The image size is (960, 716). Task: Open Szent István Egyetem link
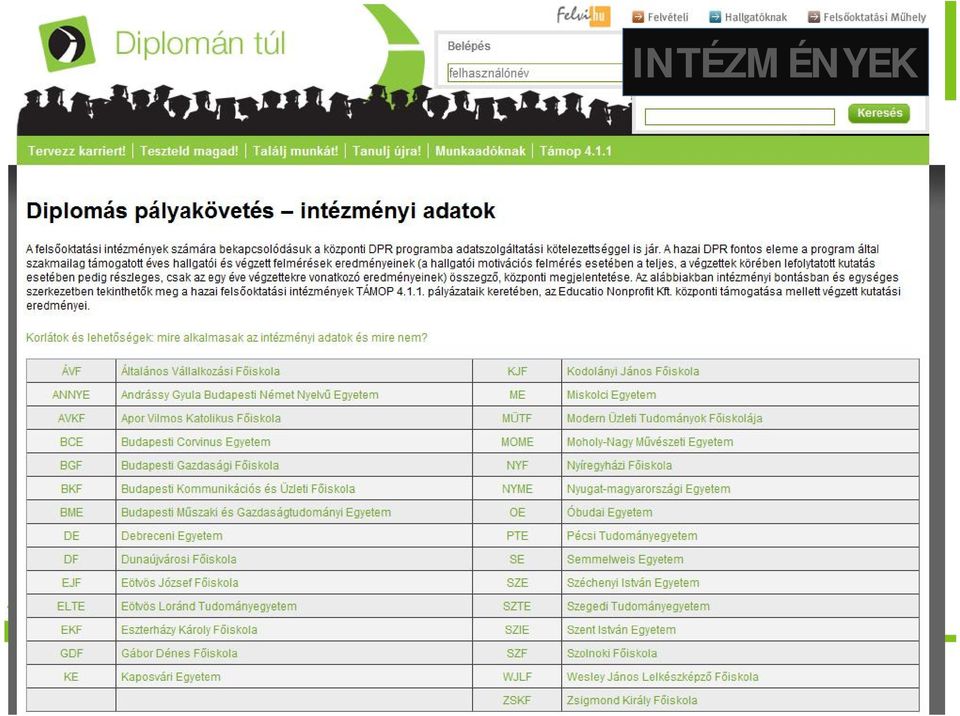621,630
